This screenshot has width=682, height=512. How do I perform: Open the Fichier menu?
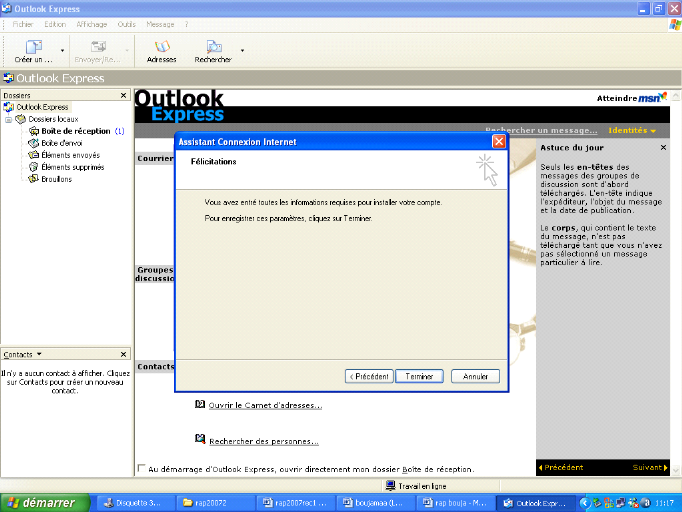point(23,24)
